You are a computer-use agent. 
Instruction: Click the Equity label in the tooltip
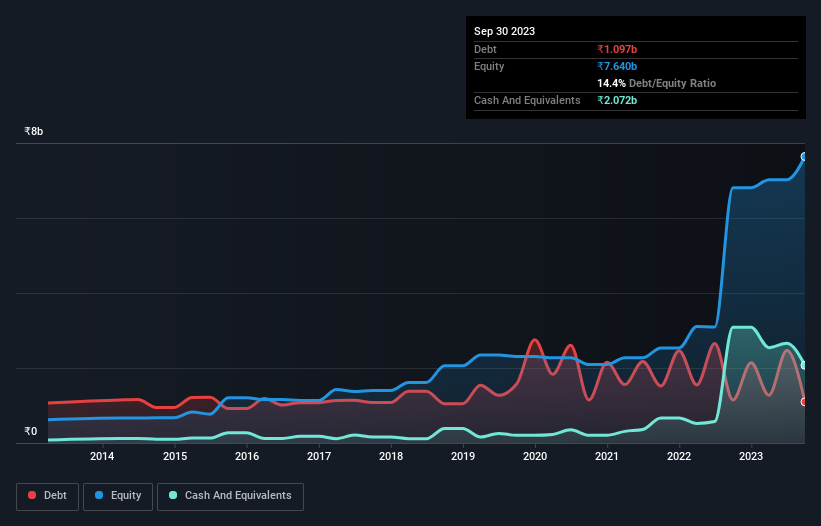(x=489, y=66)
